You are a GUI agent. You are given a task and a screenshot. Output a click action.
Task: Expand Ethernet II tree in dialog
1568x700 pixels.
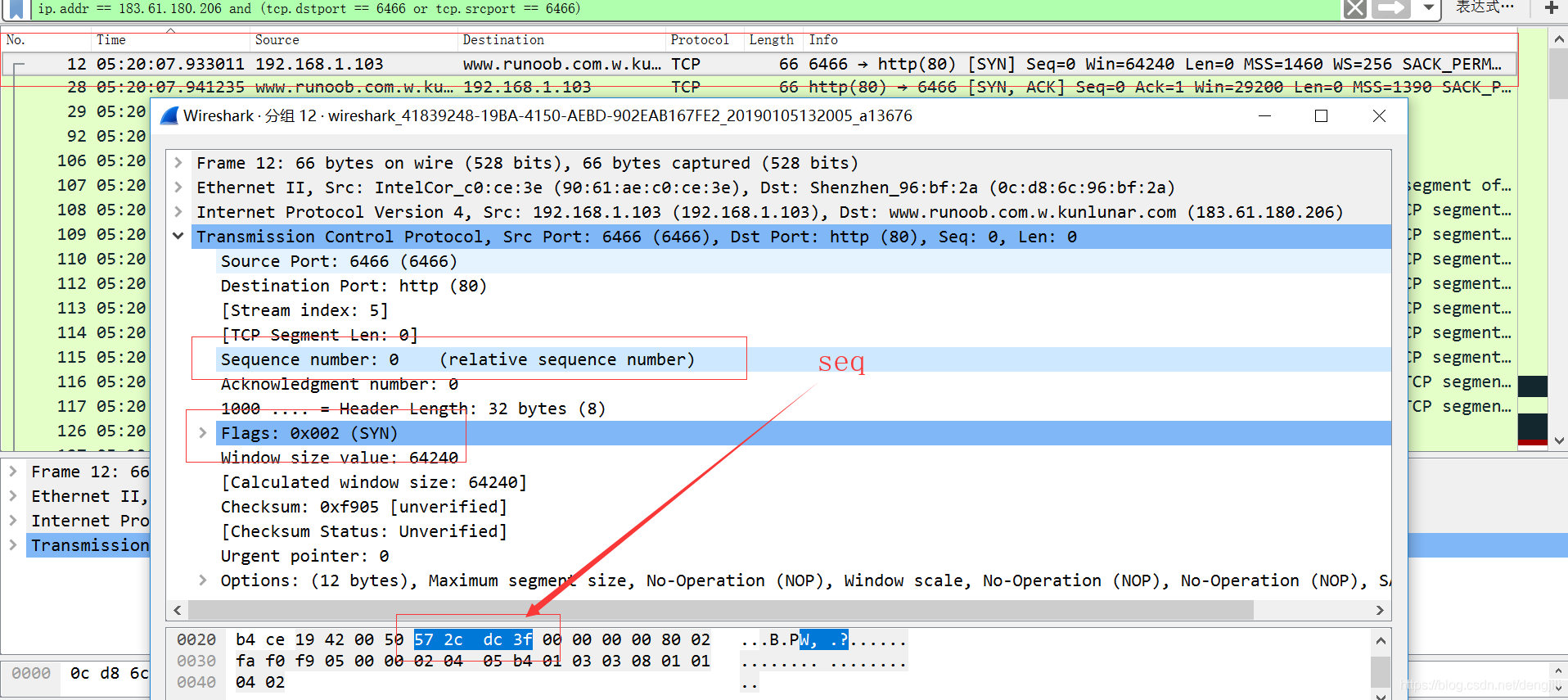coord(178,187)
